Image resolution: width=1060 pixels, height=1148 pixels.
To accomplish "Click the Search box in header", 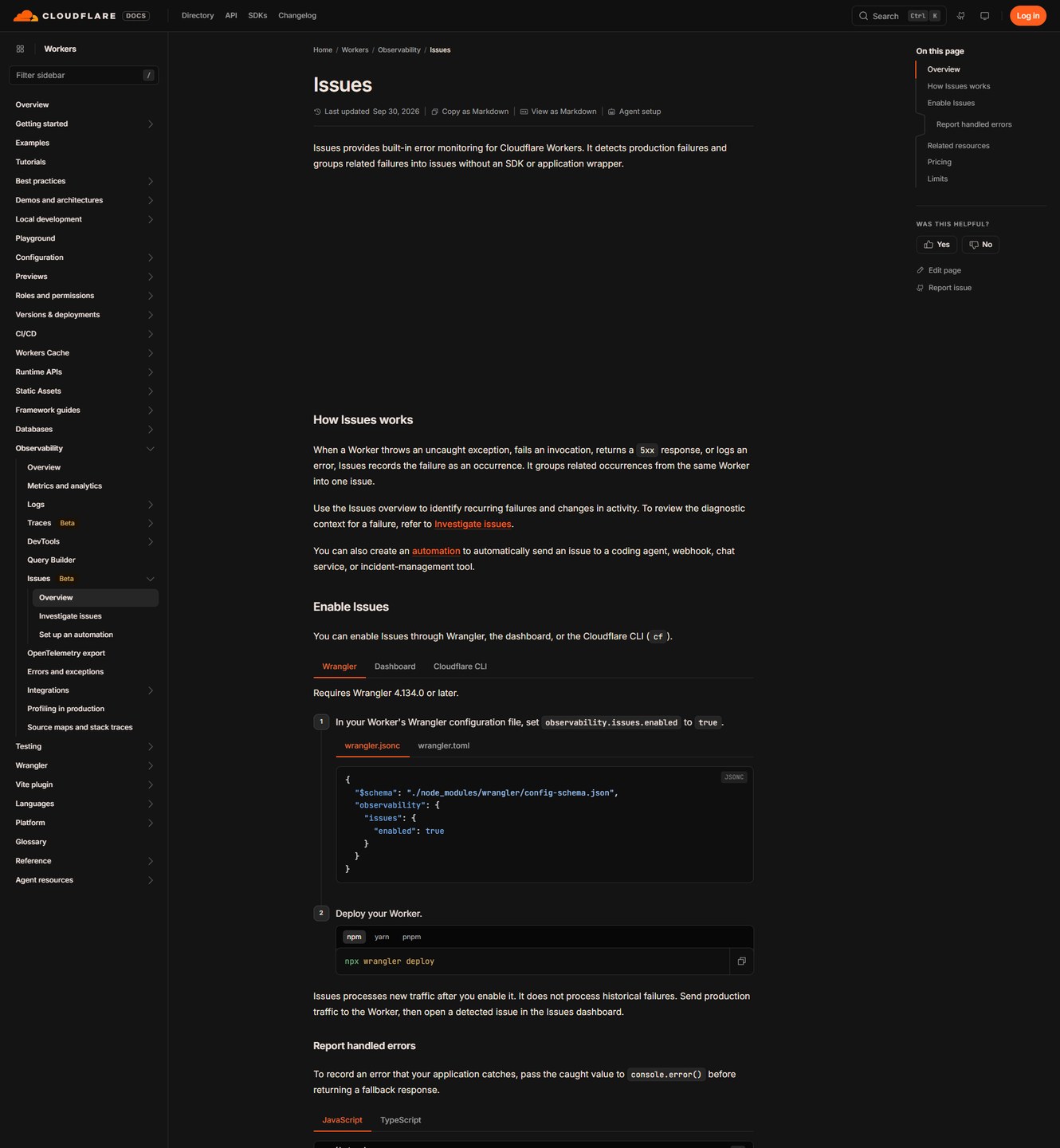I will (899, 16).
